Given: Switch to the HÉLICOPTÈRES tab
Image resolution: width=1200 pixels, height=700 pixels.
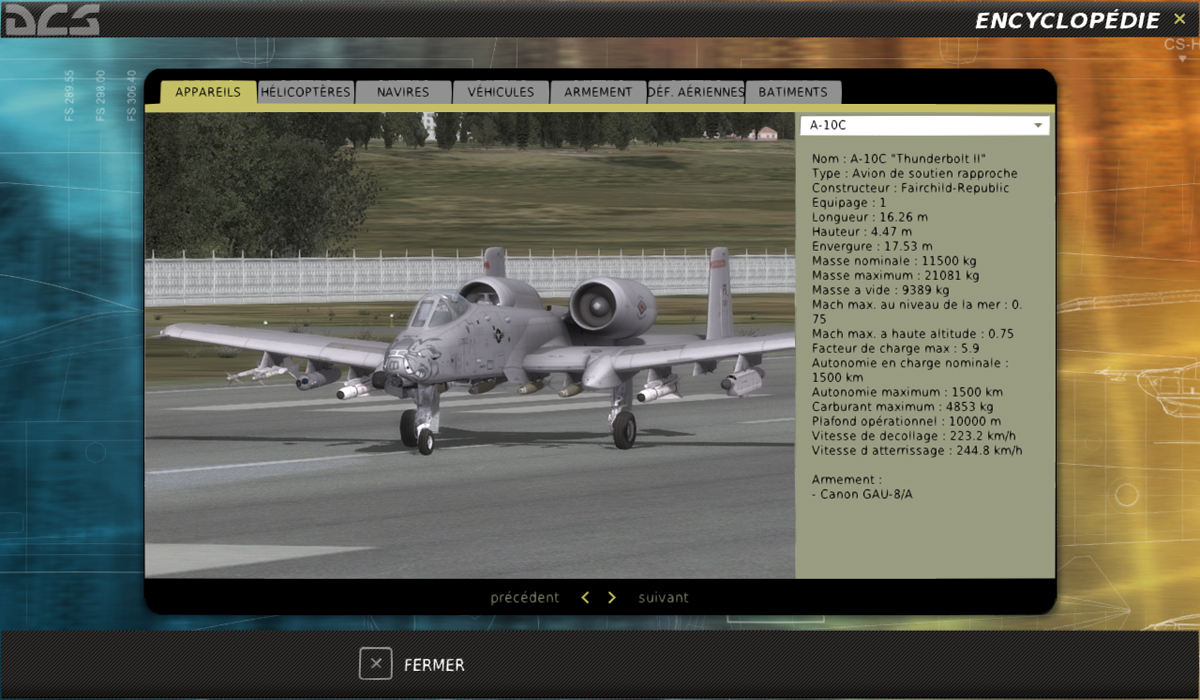Looking at the screenshot, I should tap(306, 92).
